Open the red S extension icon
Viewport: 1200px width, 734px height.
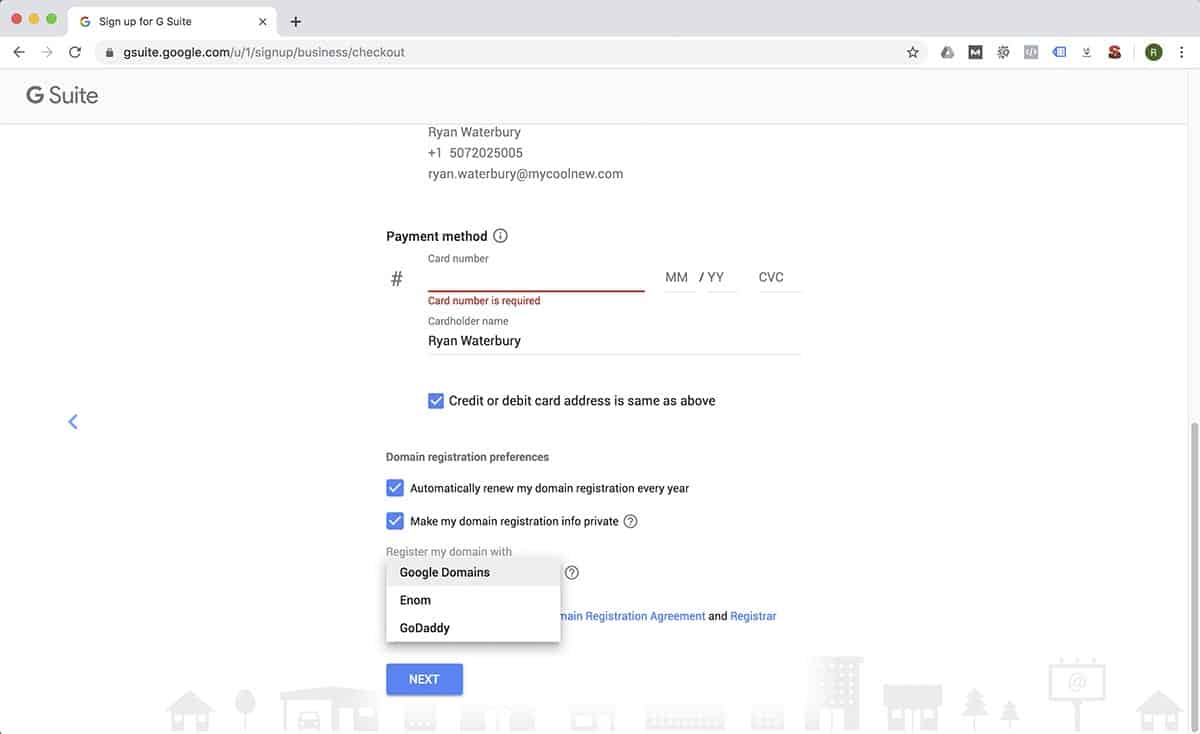click(1114, 52)
